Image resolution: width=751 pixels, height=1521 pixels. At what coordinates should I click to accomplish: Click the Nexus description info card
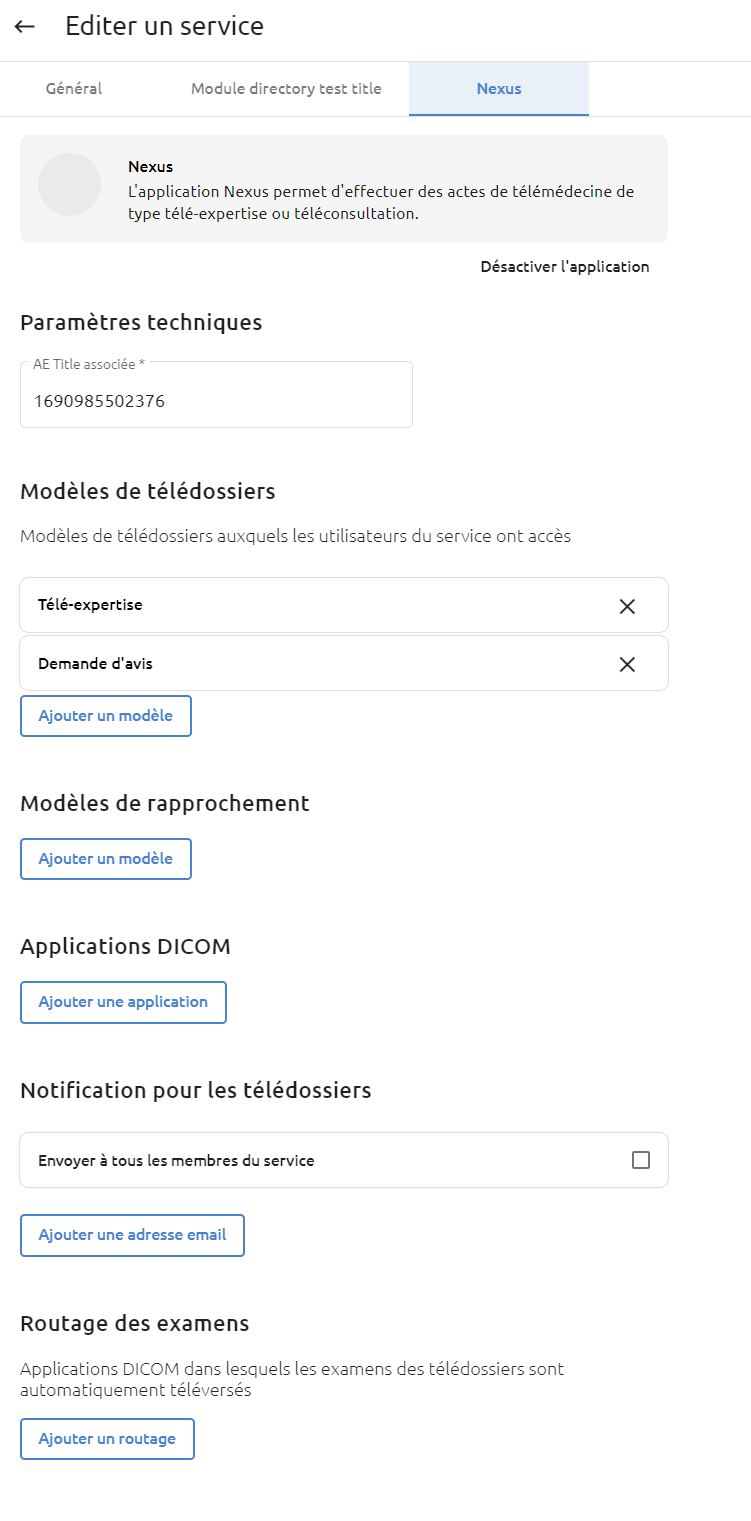click(x=344, y=189)
